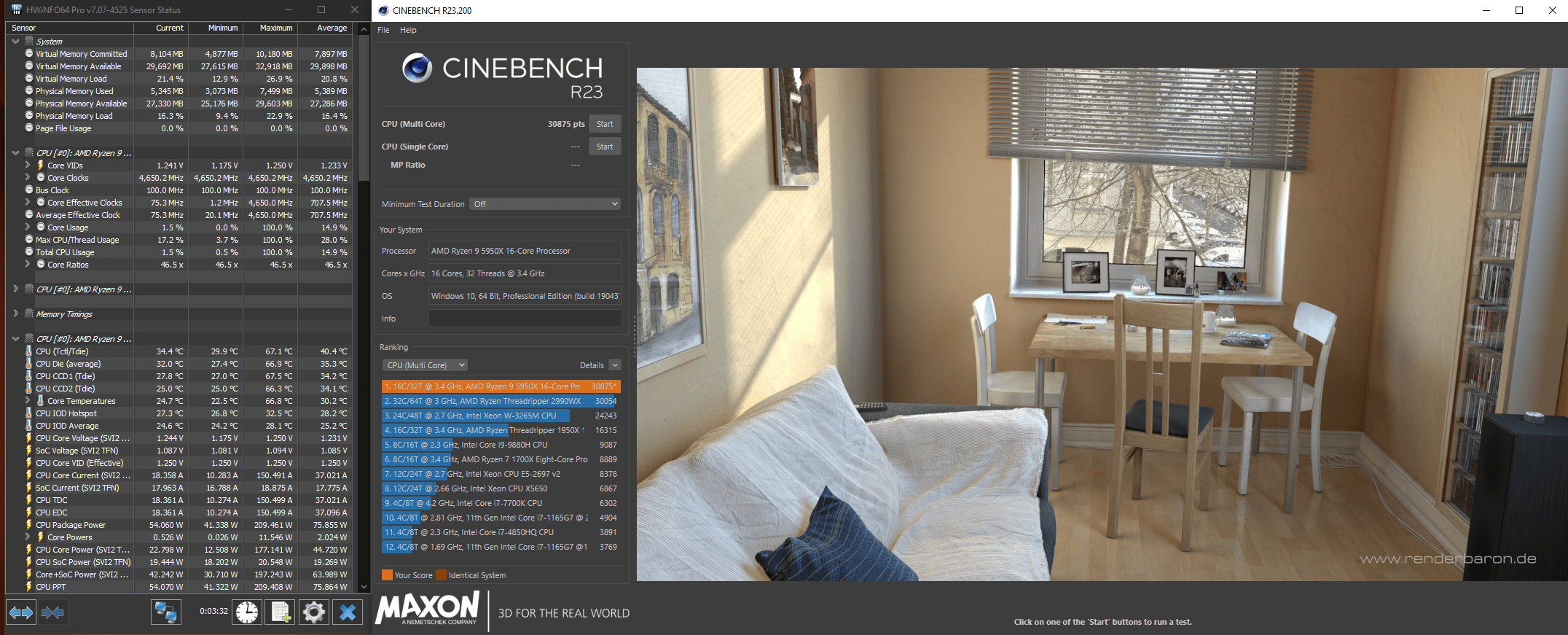
Task: Click the Processor field AMD Ryzen 9 5950X
Action: [525, 251]
